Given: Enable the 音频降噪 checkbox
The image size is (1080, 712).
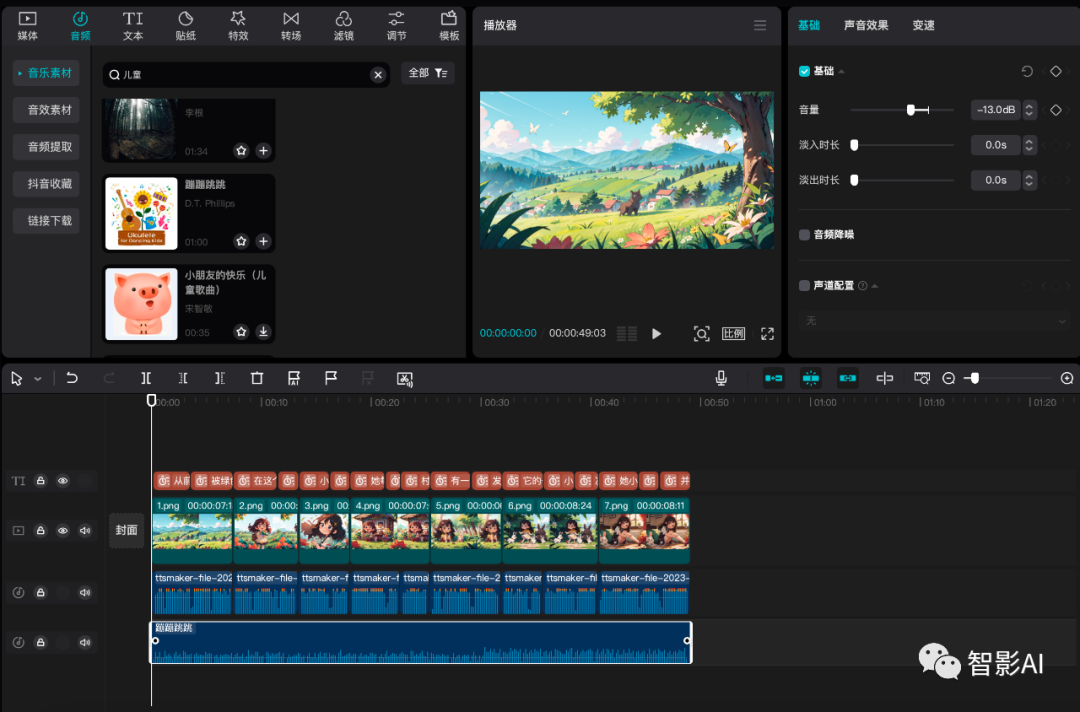Looking at the screenshot, I should click(804, 235).
